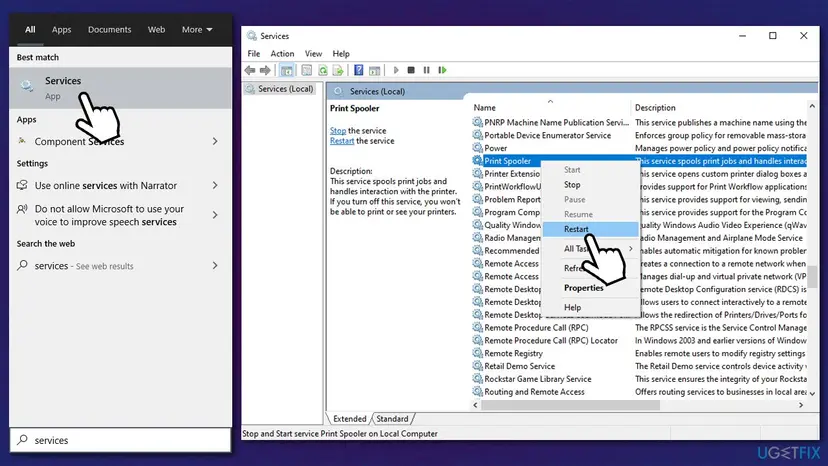Screen dimensions: 828x466
Task: Click the horizontal scrollbar left arrow
Action: 475,405
